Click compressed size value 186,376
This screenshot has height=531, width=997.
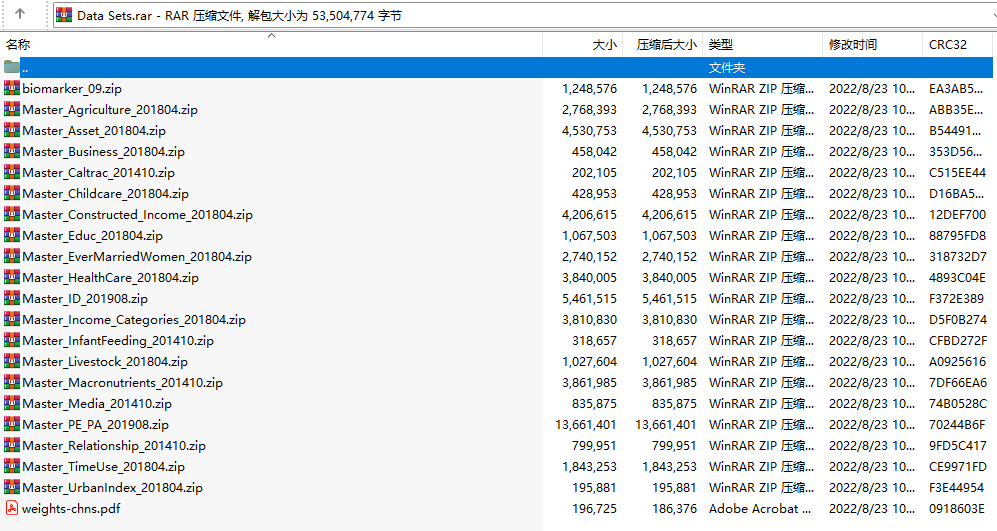674,508
